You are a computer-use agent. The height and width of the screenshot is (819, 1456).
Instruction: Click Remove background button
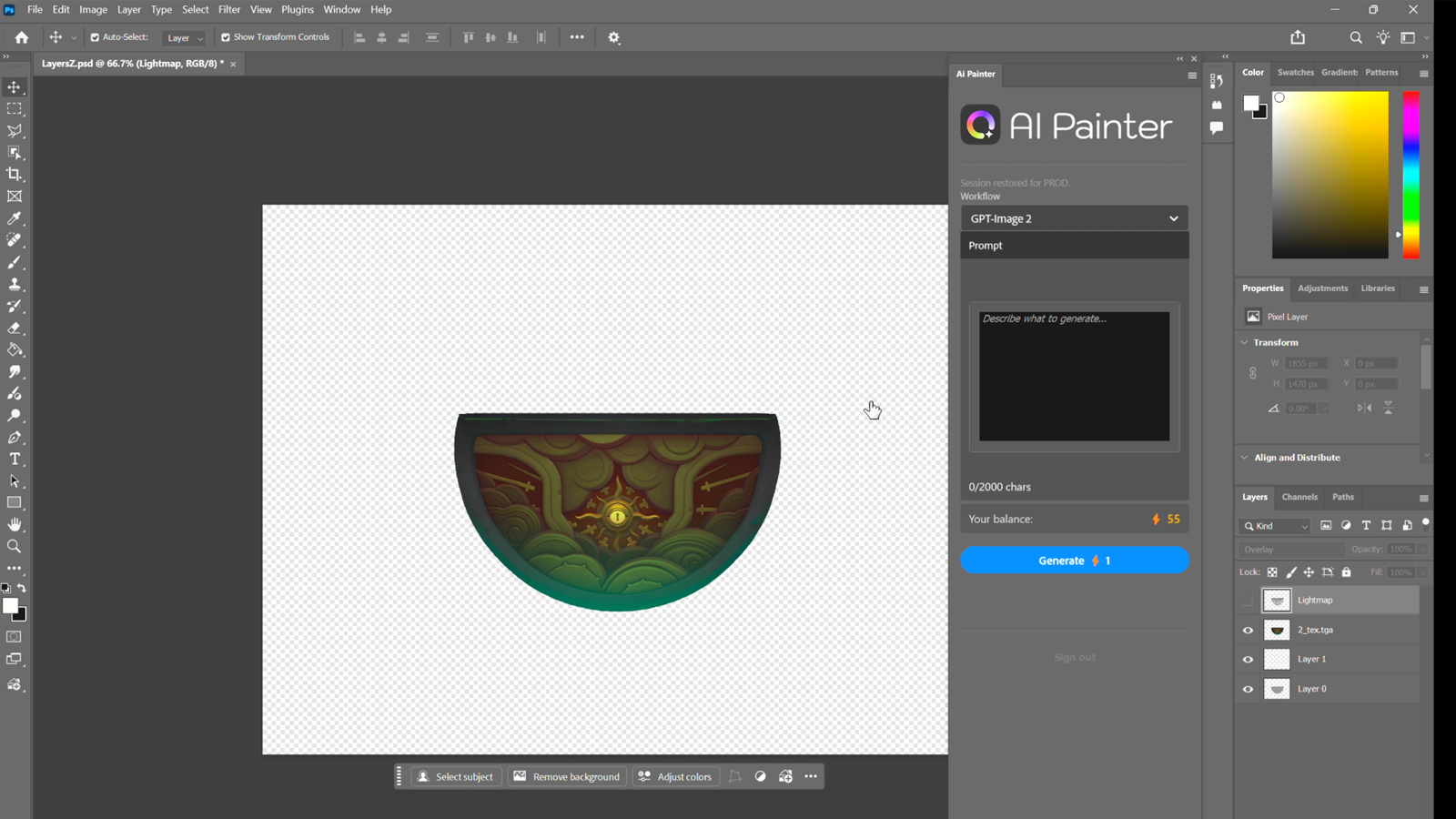click(x=567, y=776)
